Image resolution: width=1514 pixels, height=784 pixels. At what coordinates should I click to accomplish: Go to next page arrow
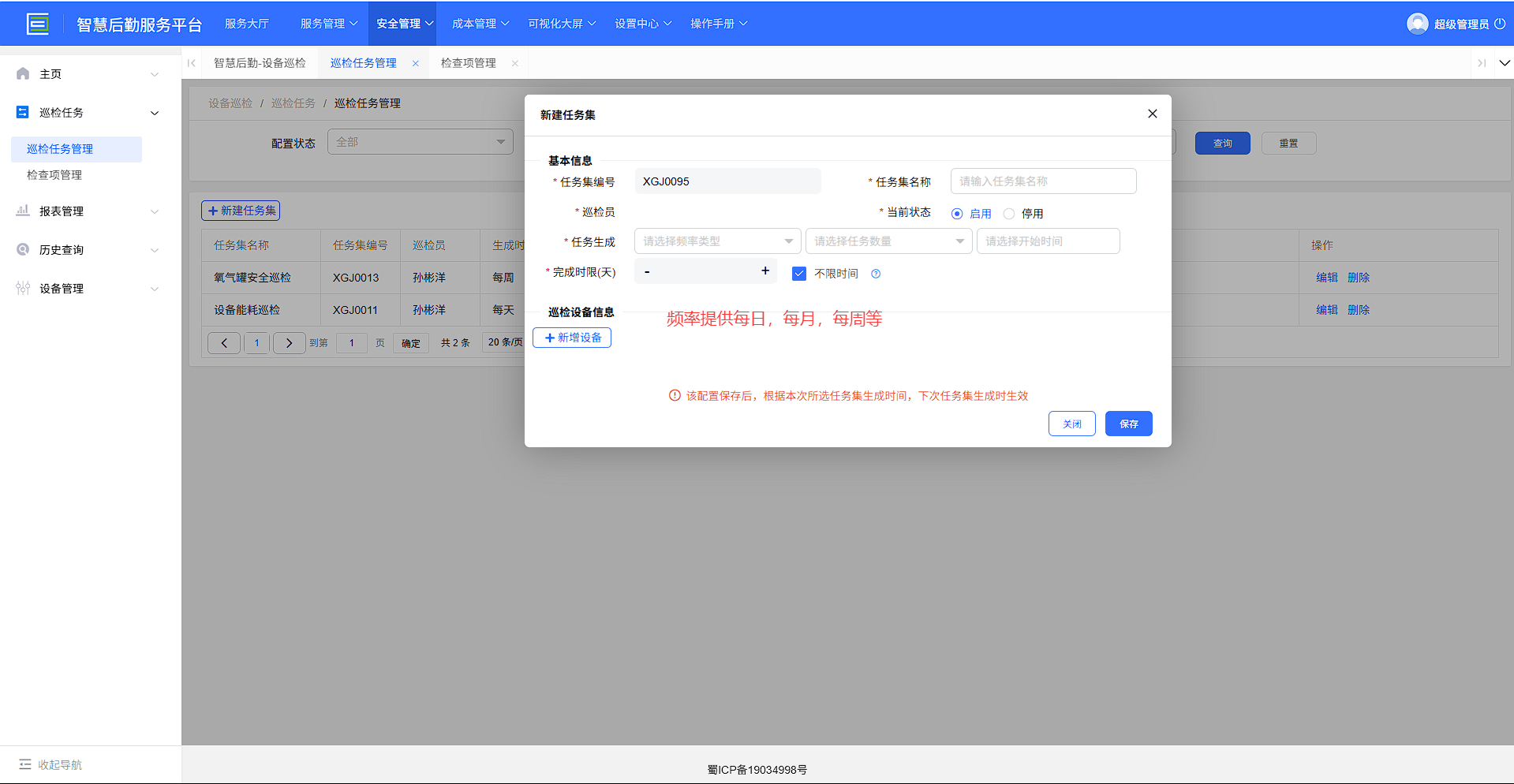click(289, 343)
